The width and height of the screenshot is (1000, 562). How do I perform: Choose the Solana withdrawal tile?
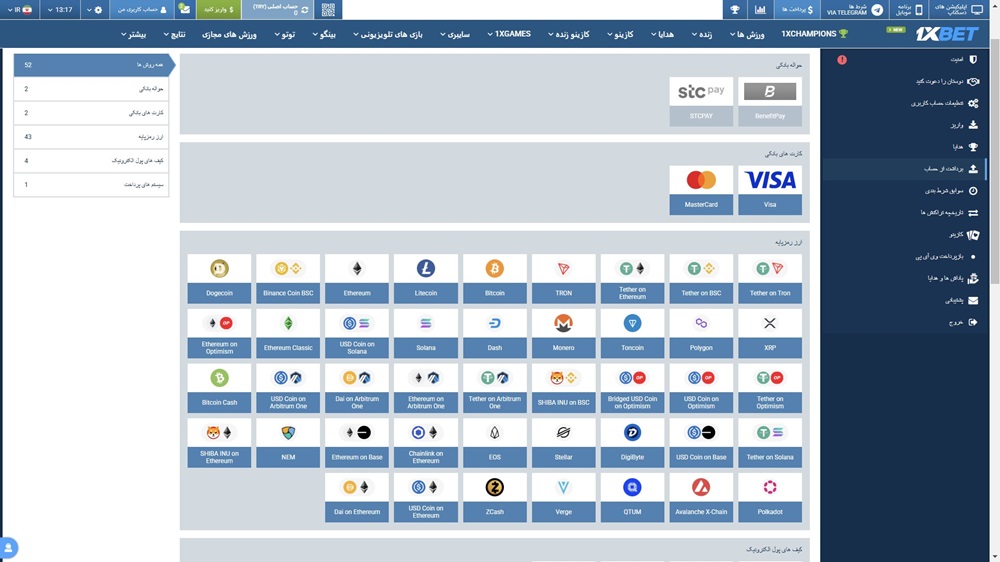tap(425, 333)
